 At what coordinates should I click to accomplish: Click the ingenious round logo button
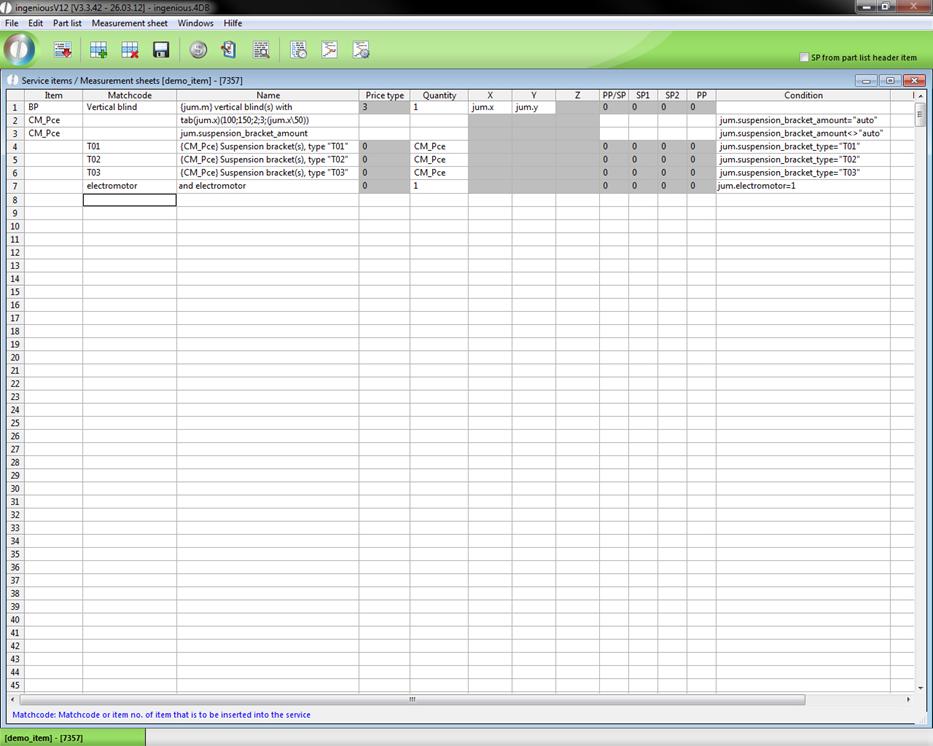[x=20, y=49]
